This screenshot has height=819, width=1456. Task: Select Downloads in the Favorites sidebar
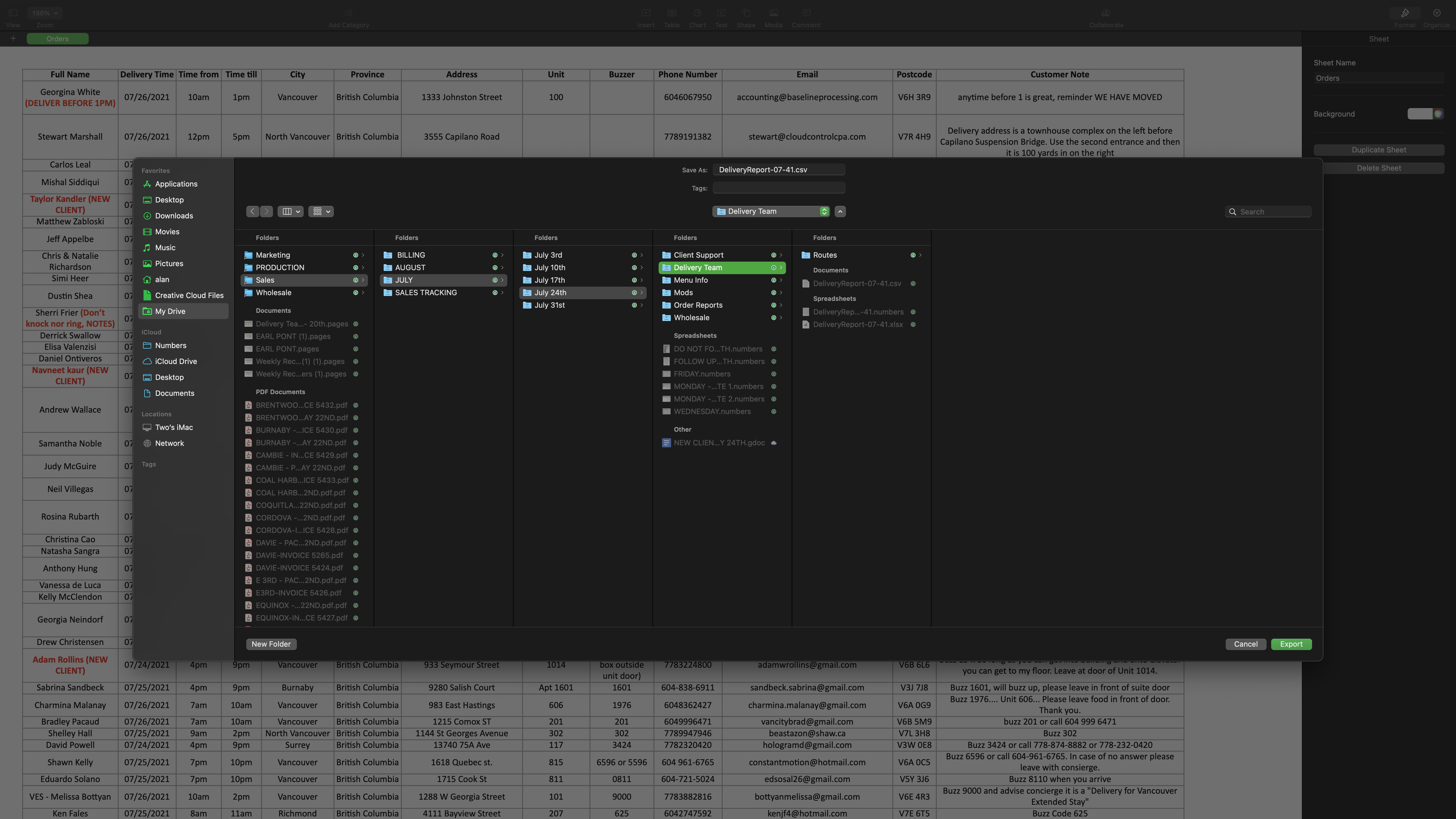173,216
